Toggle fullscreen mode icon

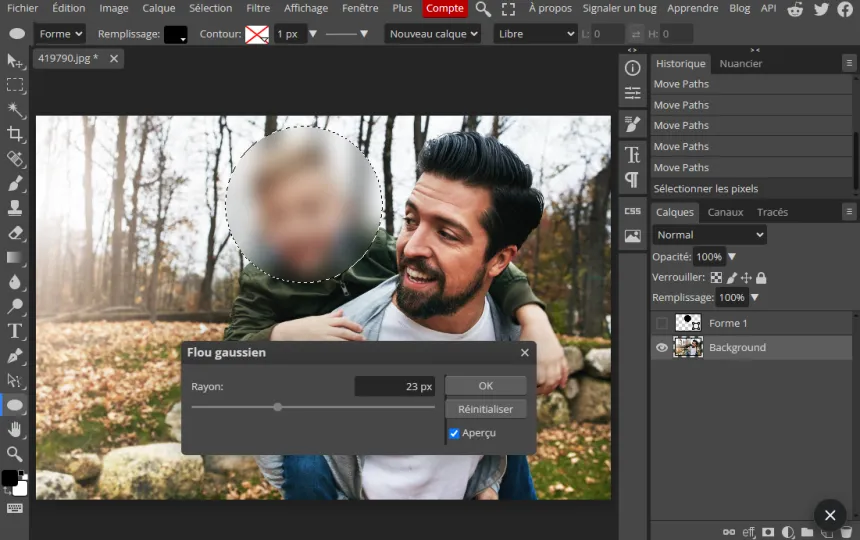click(x=508, y=9)
